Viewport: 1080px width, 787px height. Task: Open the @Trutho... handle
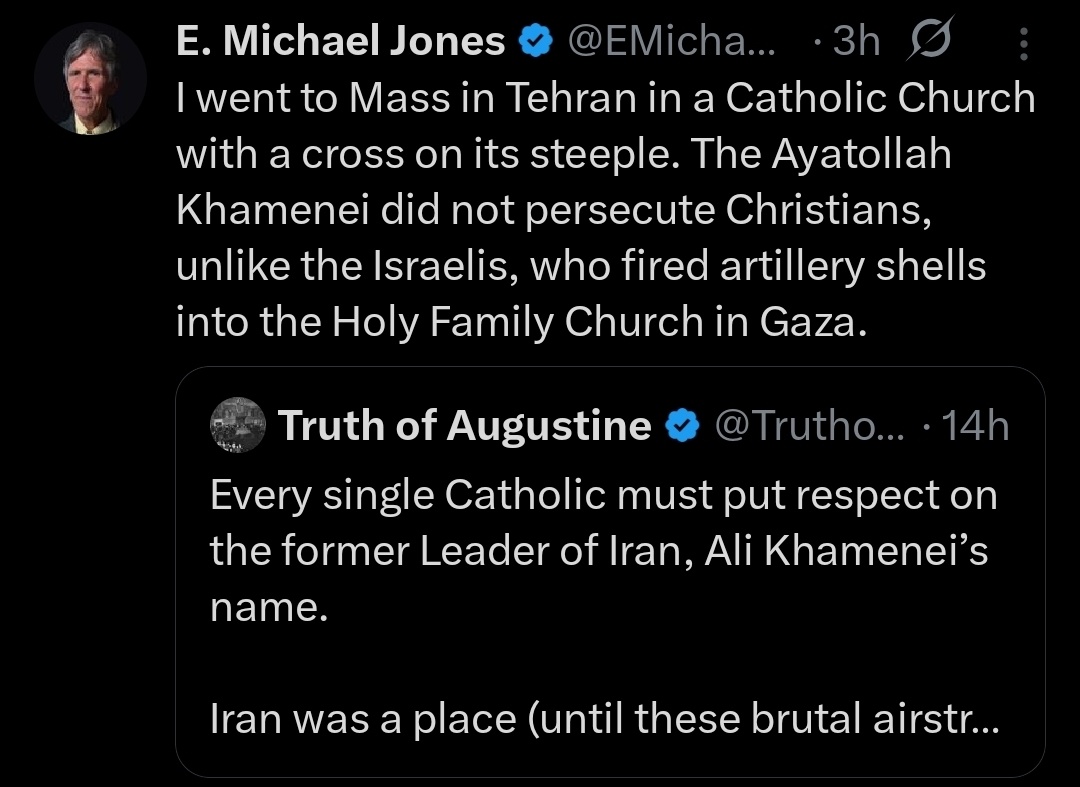point(811,426)
